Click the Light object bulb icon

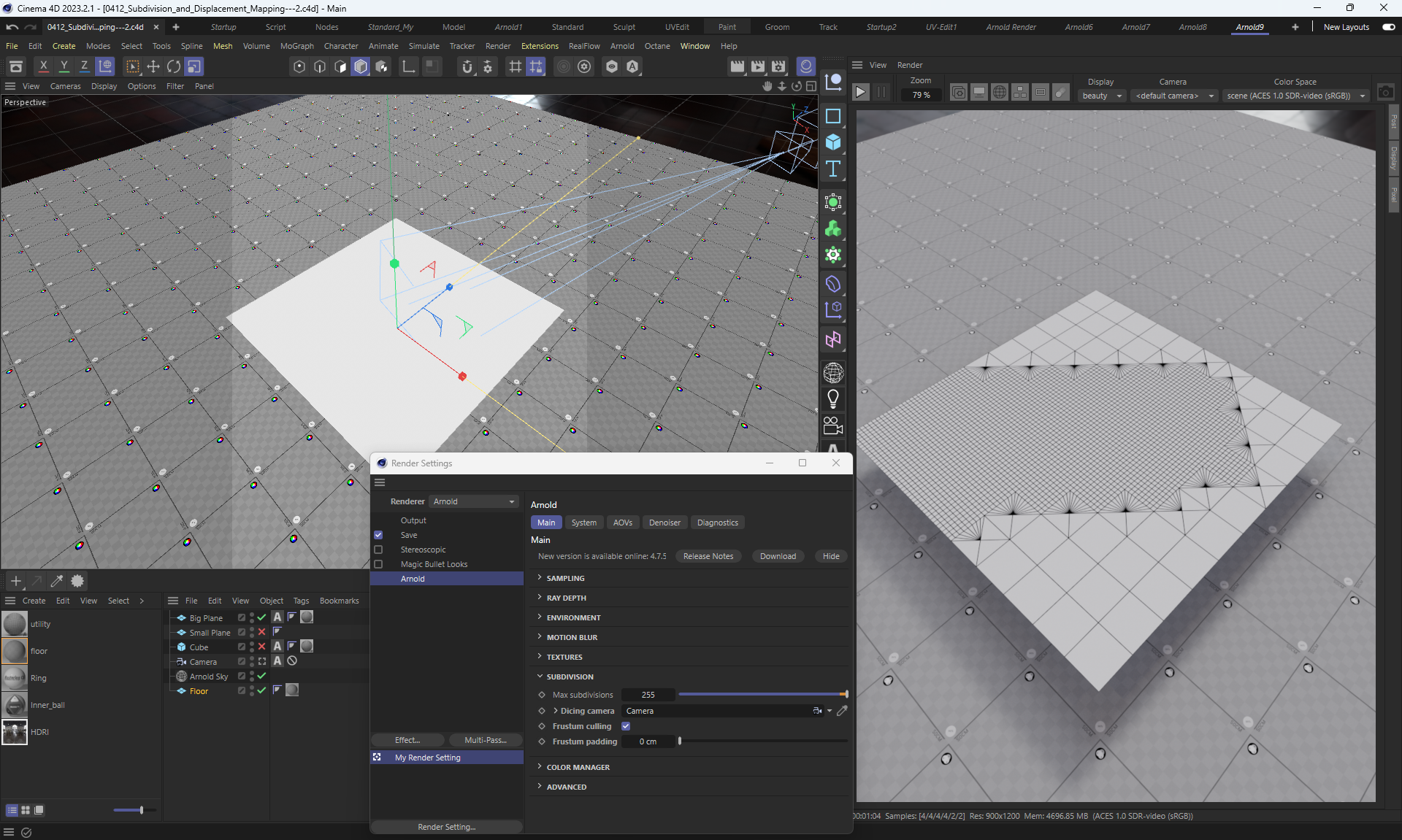tap(832, 399)
